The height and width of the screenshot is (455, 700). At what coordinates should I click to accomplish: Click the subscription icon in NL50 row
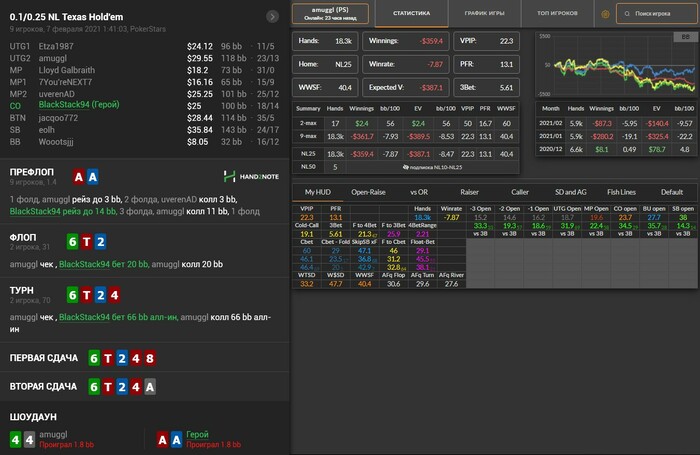pyautogui.click(x=405, y=167)
